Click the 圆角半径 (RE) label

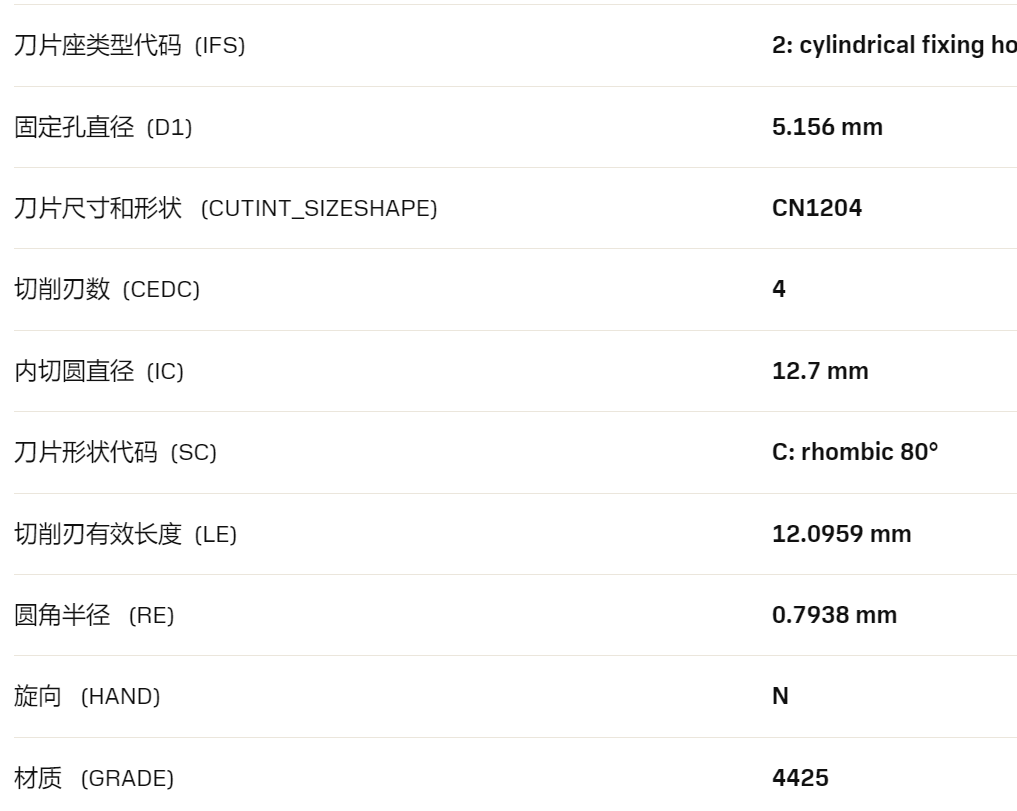pos(95,615)
